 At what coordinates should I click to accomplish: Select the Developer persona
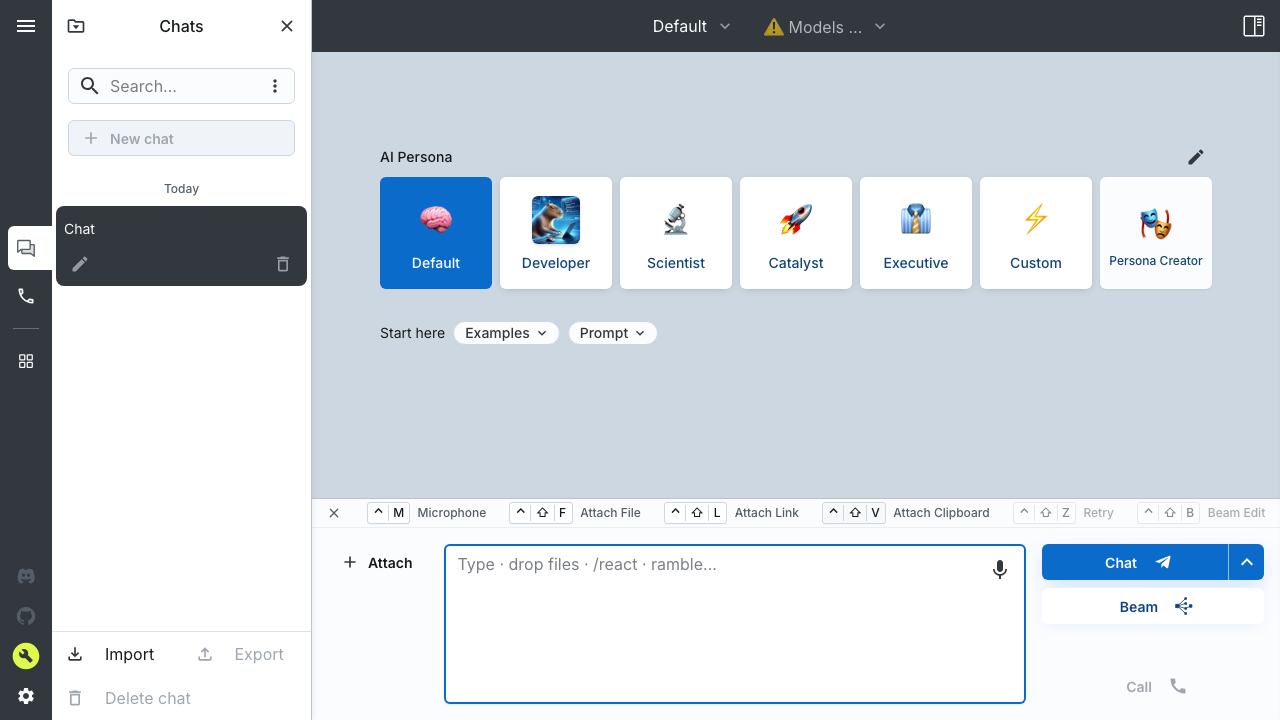[x=556, y=233]
